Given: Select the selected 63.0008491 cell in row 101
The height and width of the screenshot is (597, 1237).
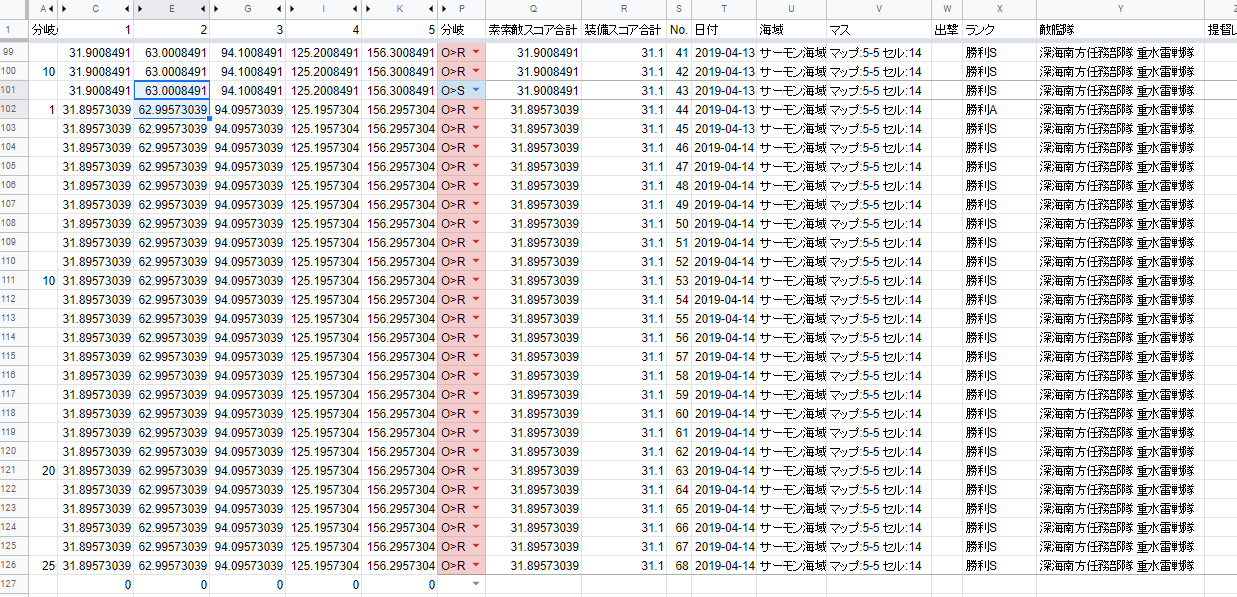Looking at the screenshot, I should (x=172, y=91).
